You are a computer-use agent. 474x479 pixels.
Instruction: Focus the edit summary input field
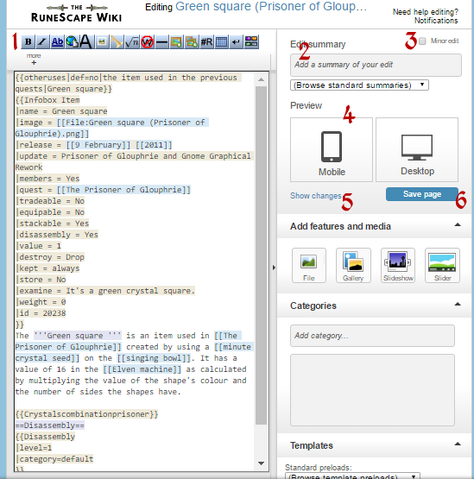click(x=376, y=65)
